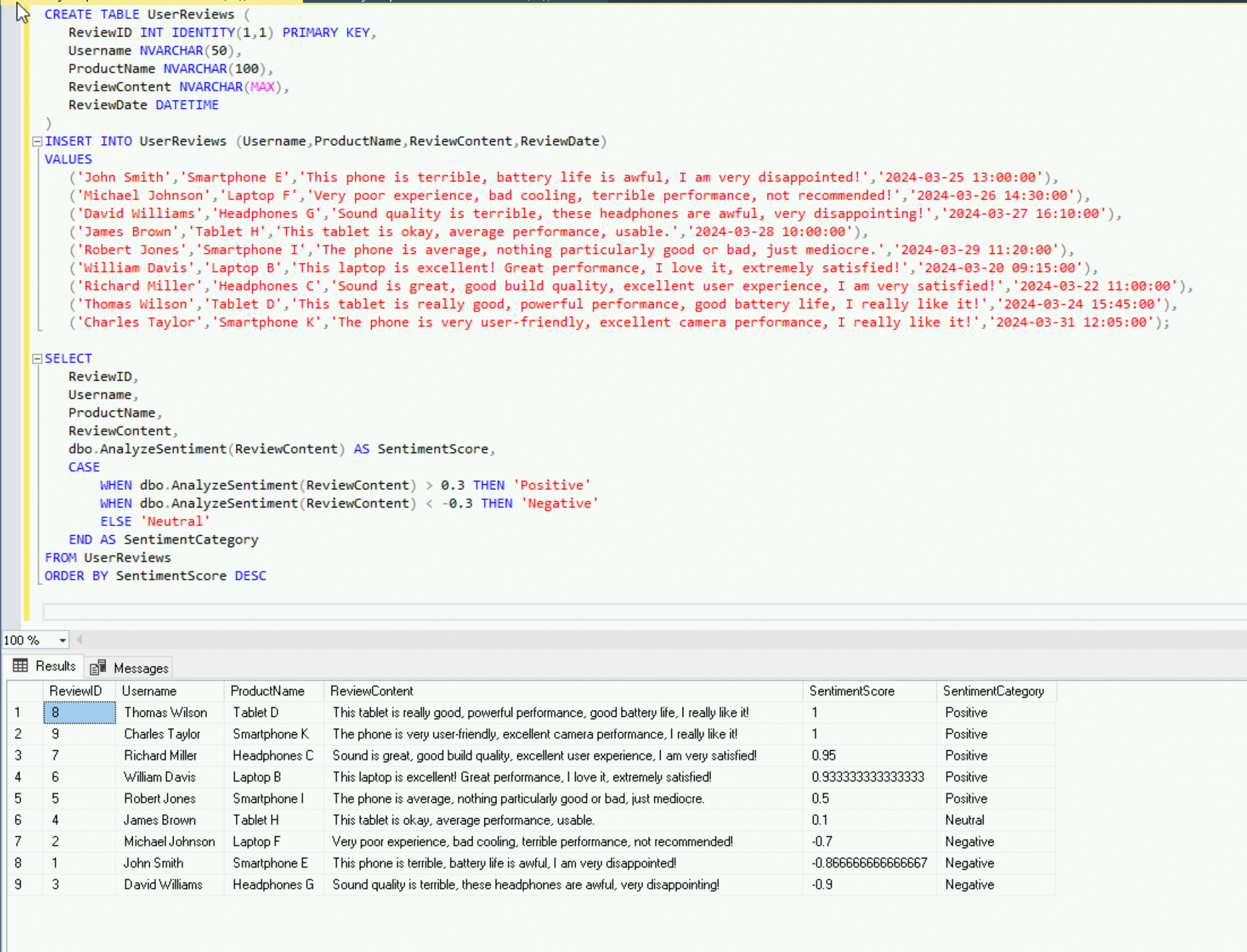Collapse the SELECT query block

pos(38,359)
